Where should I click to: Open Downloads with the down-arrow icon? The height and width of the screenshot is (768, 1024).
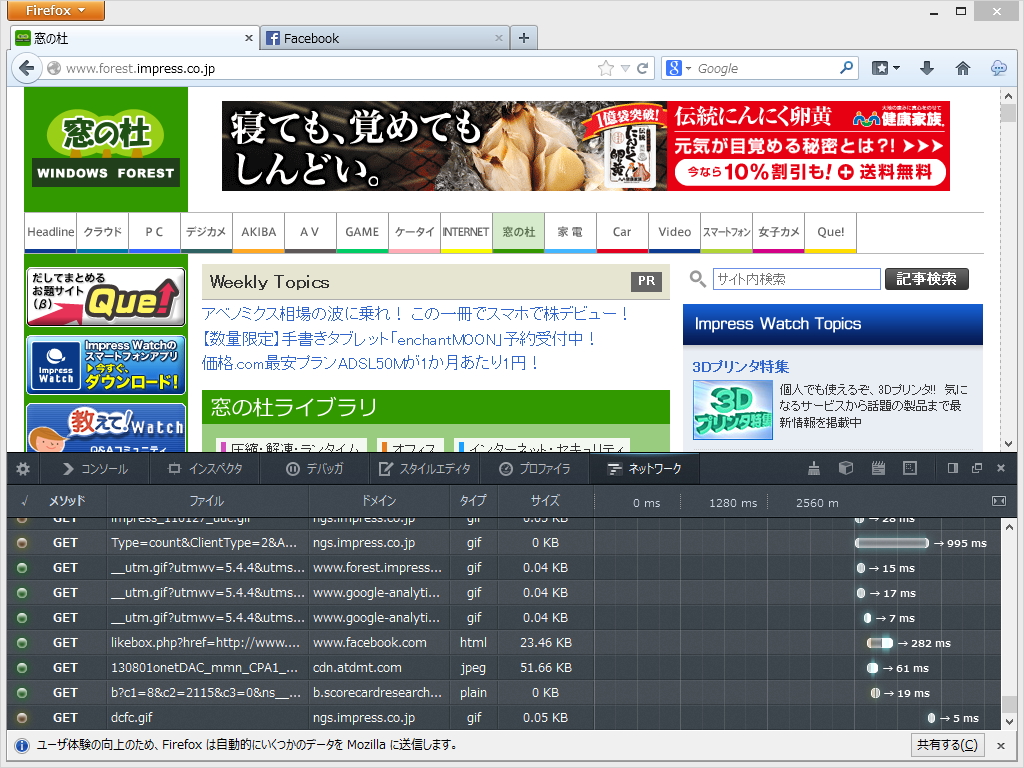point(926,68)
